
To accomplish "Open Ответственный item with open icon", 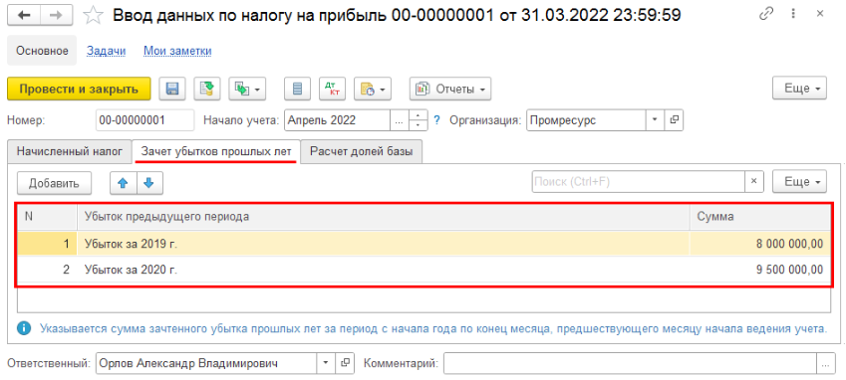I will point(345,363).
